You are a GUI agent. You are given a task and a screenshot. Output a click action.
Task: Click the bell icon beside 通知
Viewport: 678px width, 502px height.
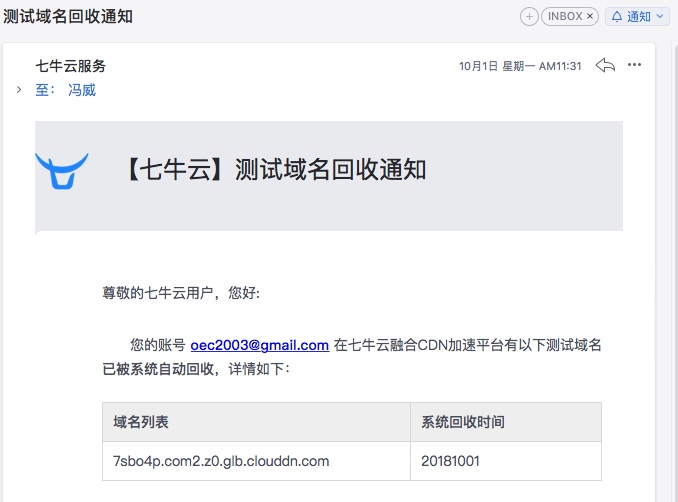[x=617, y=16]
